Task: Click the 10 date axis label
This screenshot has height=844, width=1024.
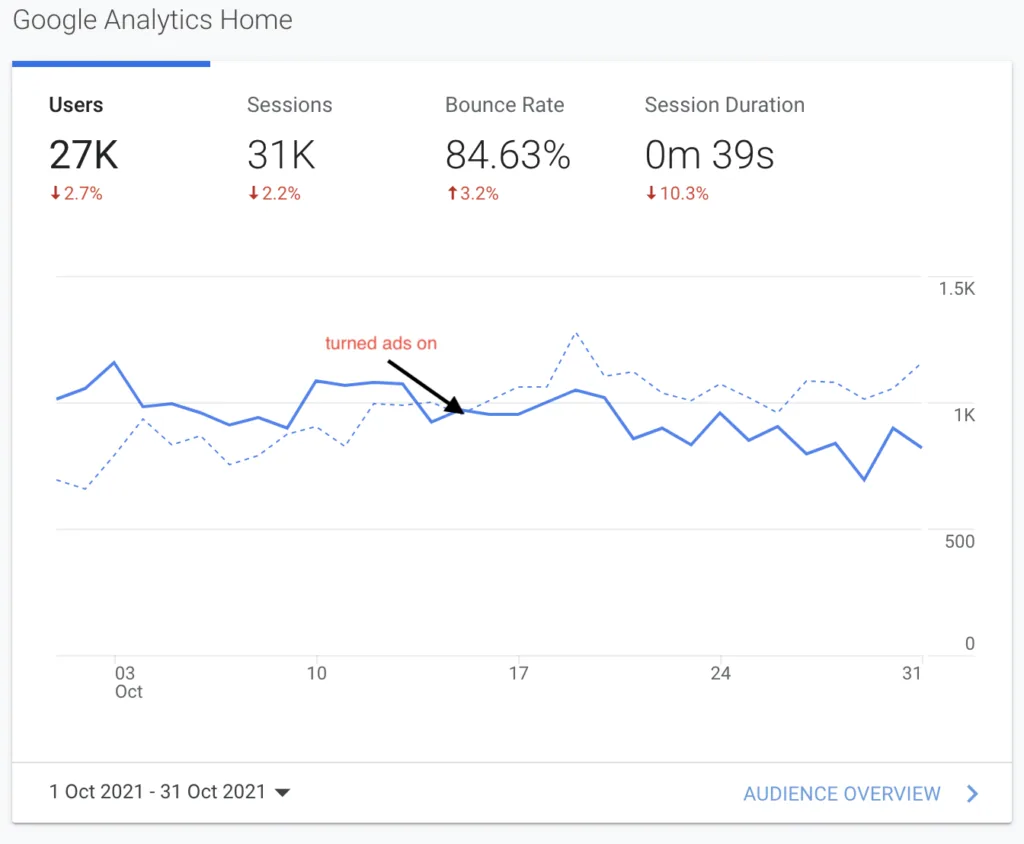Action: point(317,674)
